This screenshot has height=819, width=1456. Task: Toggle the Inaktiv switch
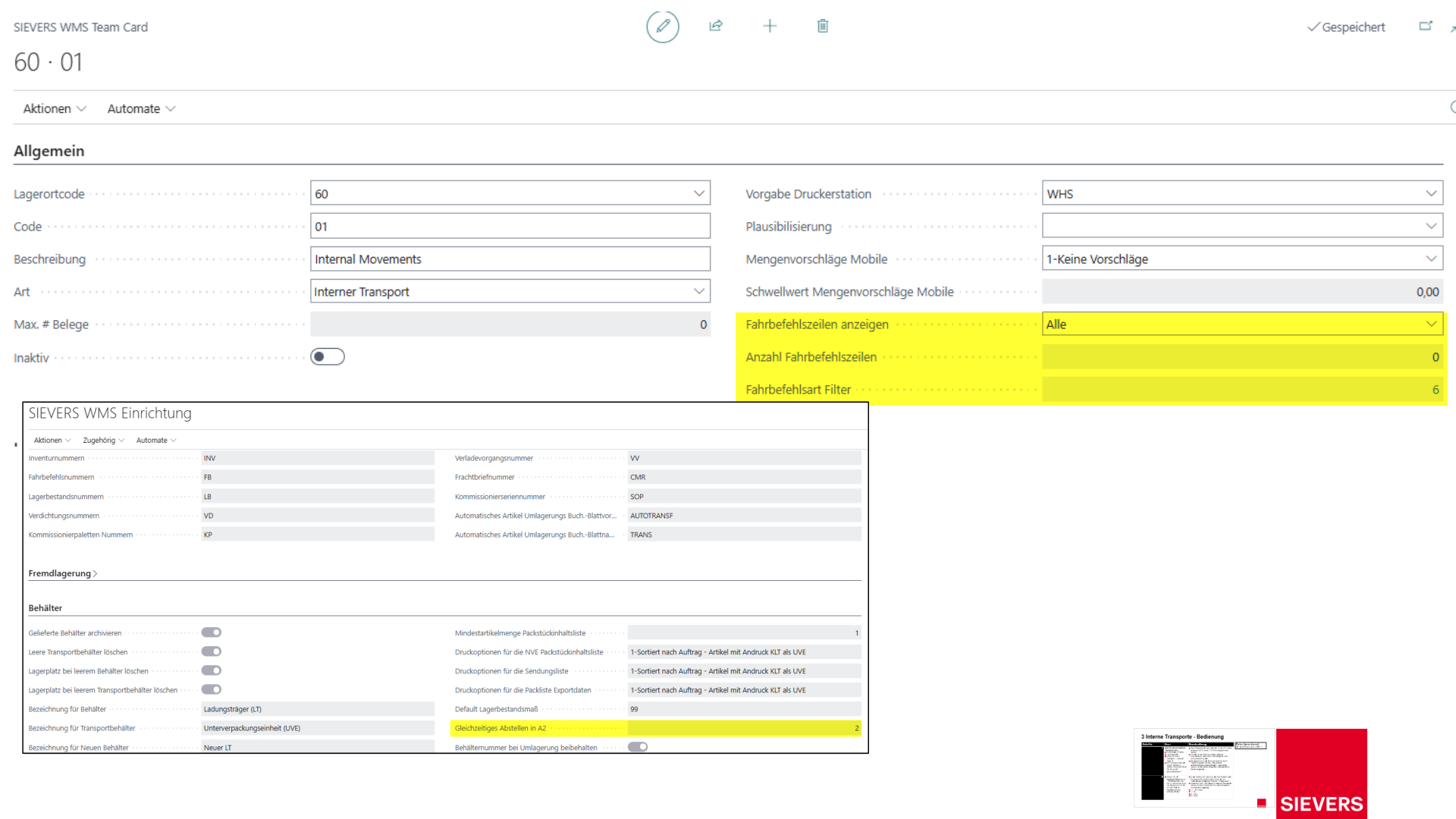(328, 356)
